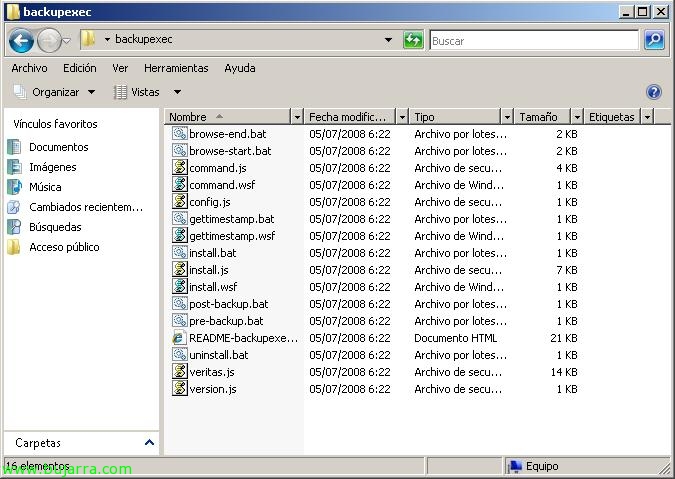Select the version.js script icon
This screenshot has width=675, height=479.
[180, 388]
